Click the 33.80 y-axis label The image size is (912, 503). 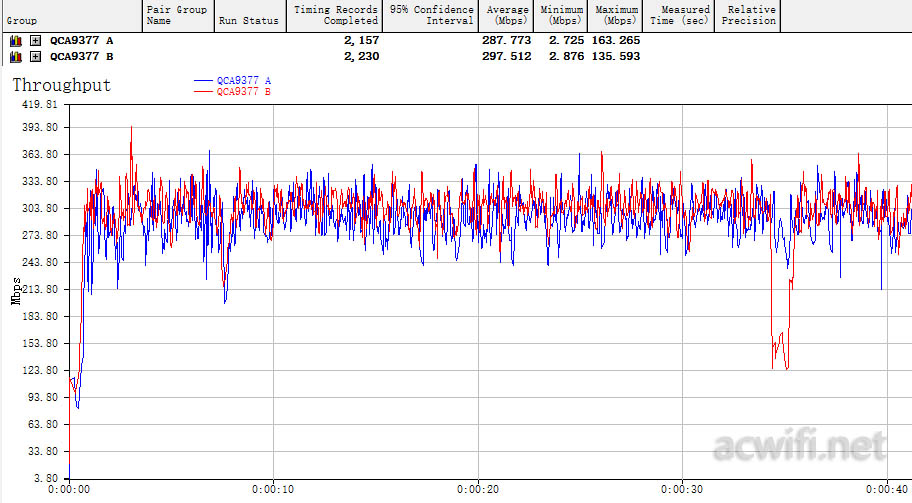(x=43, y=451)
